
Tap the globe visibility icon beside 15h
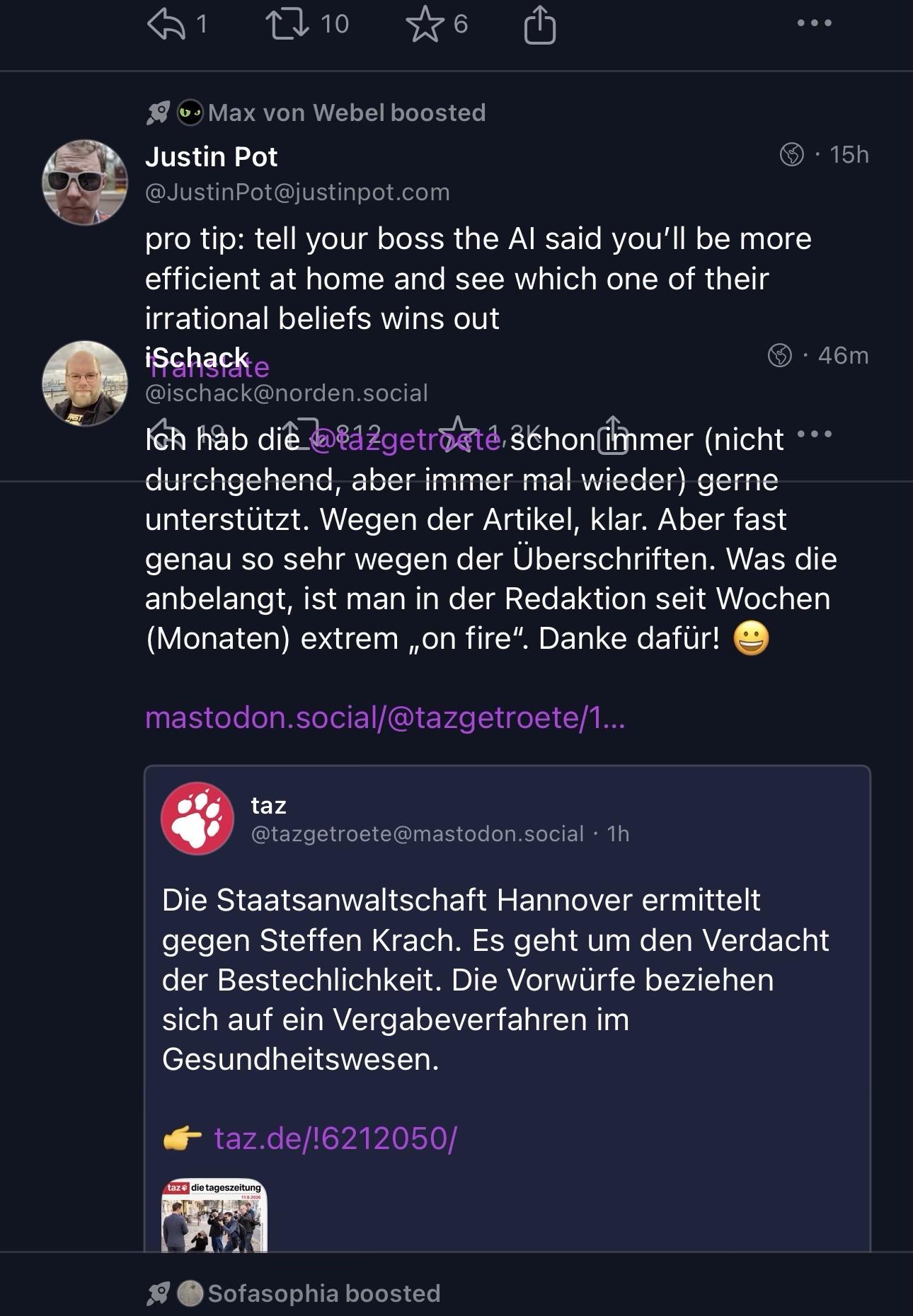click(791, 154)
